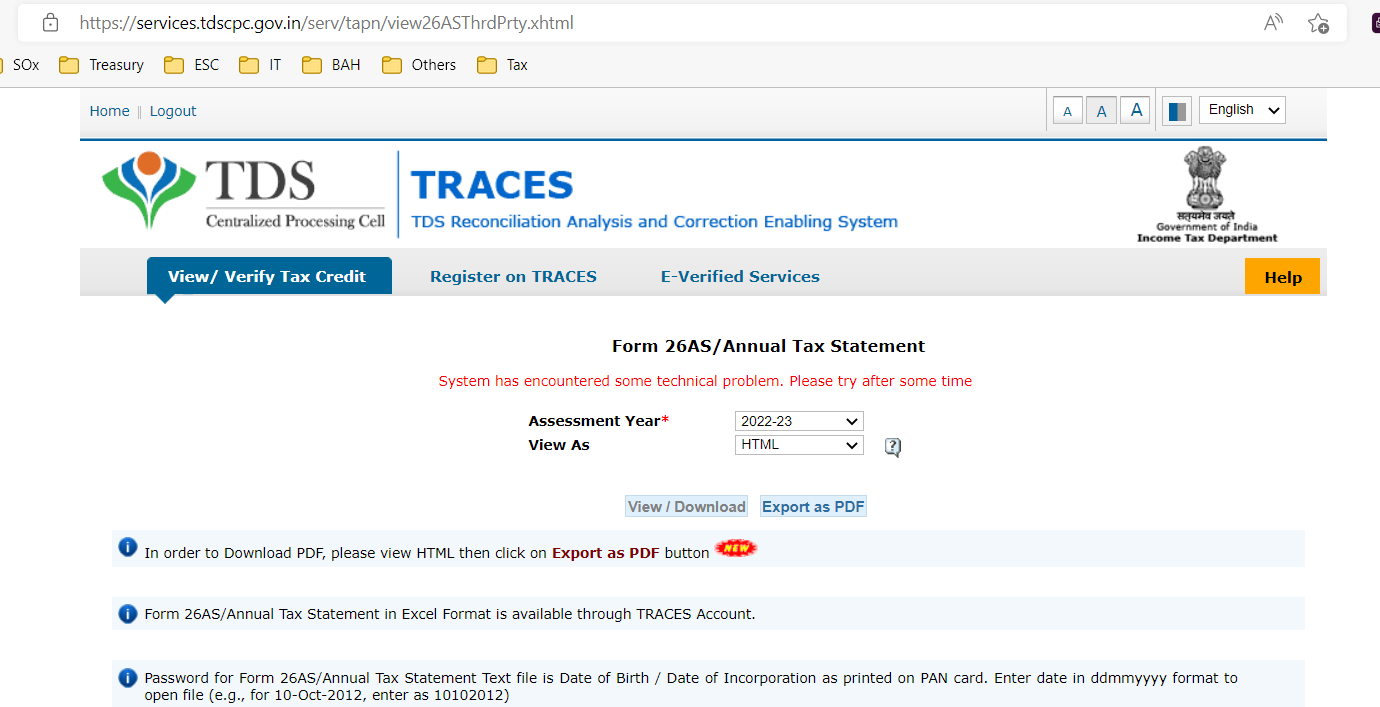This screenshot has width=1380, height=707.
Task: Open the E-Verified Services tab
Action: click(740, 277)
